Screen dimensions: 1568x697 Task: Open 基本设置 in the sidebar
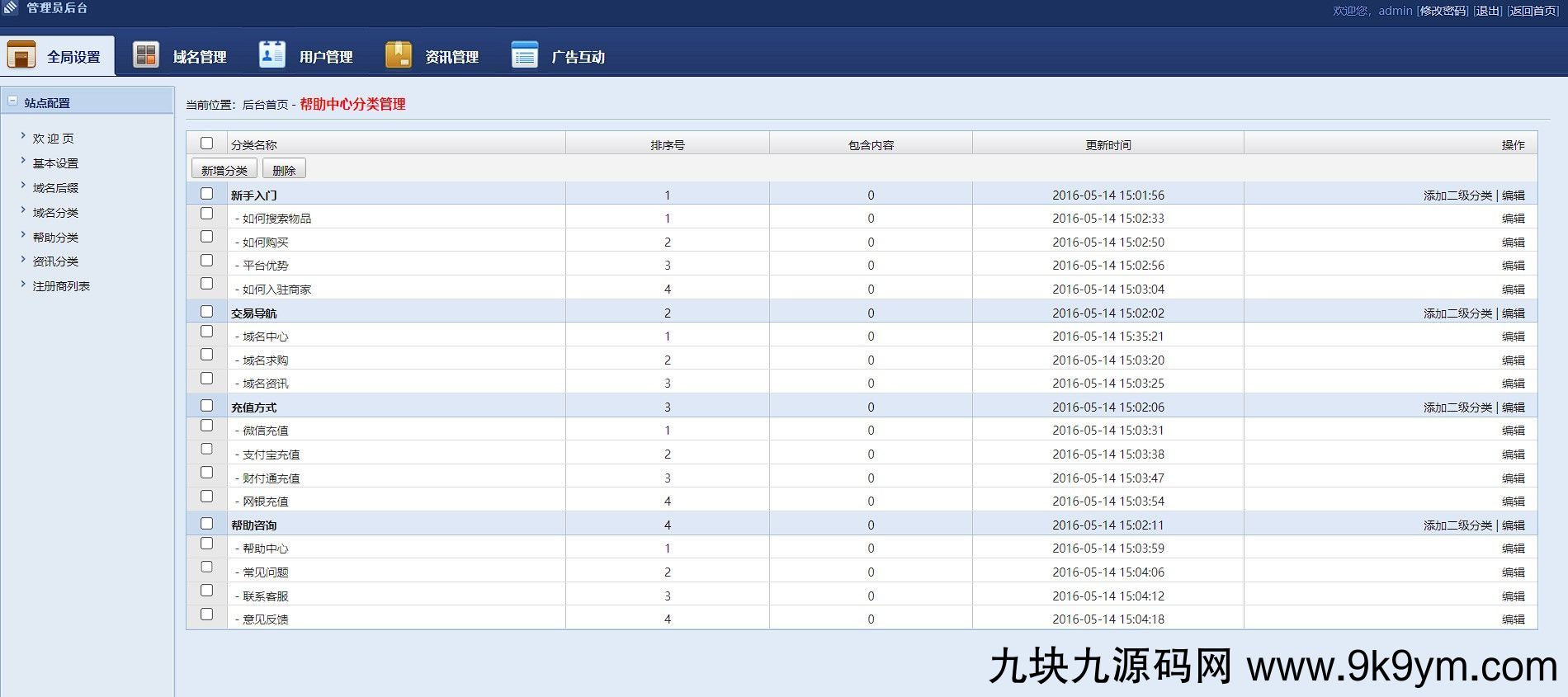pyautogui.click(x=55, y=163)
